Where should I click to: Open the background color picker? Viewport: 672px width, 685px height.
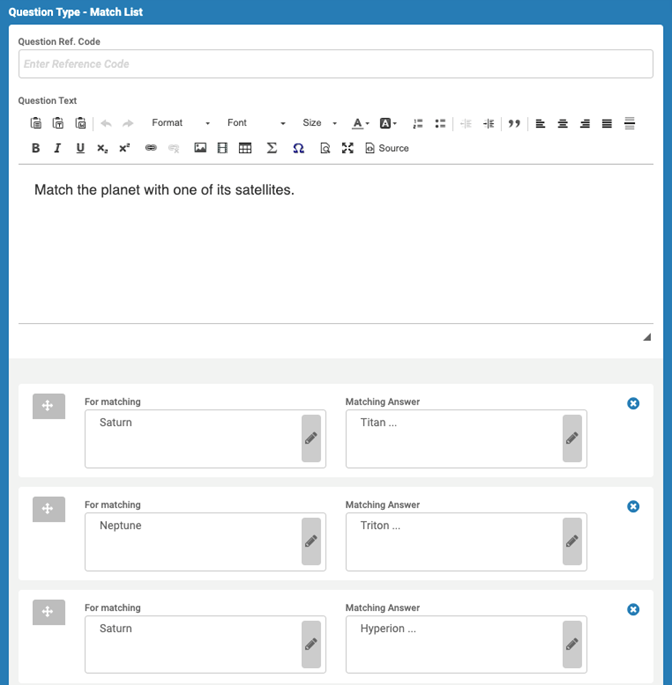point(388,124)
